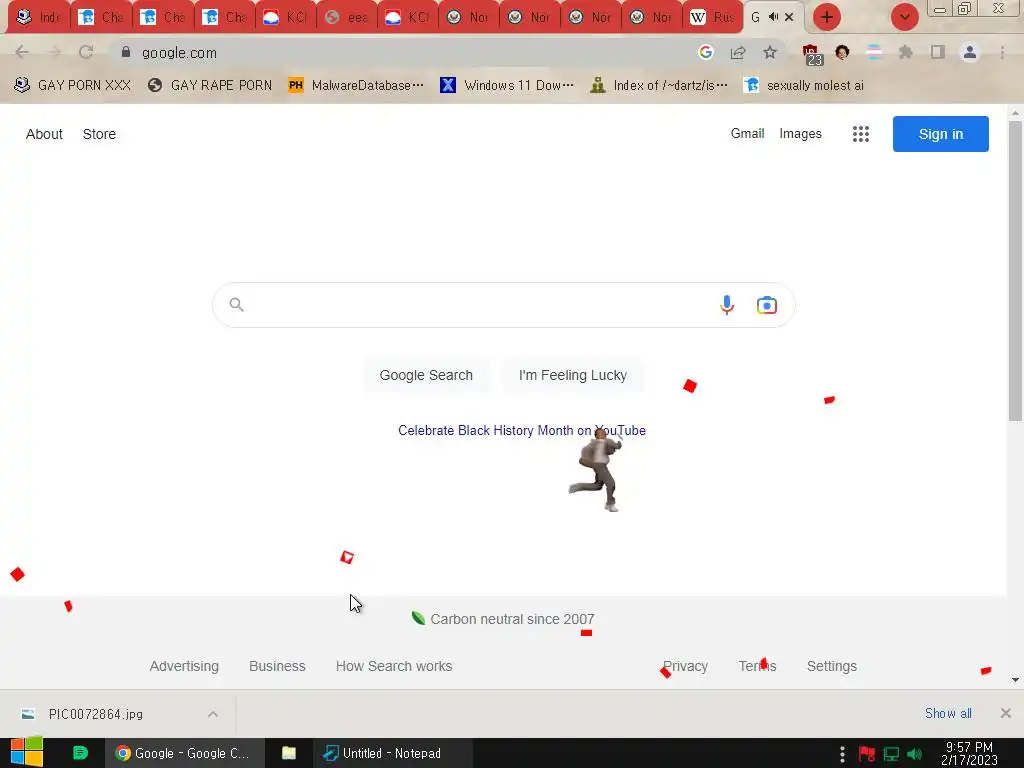Viewport: 1024px width, 768px height.
Task: Open a new tab with plus button
Action: coord(827,17)
